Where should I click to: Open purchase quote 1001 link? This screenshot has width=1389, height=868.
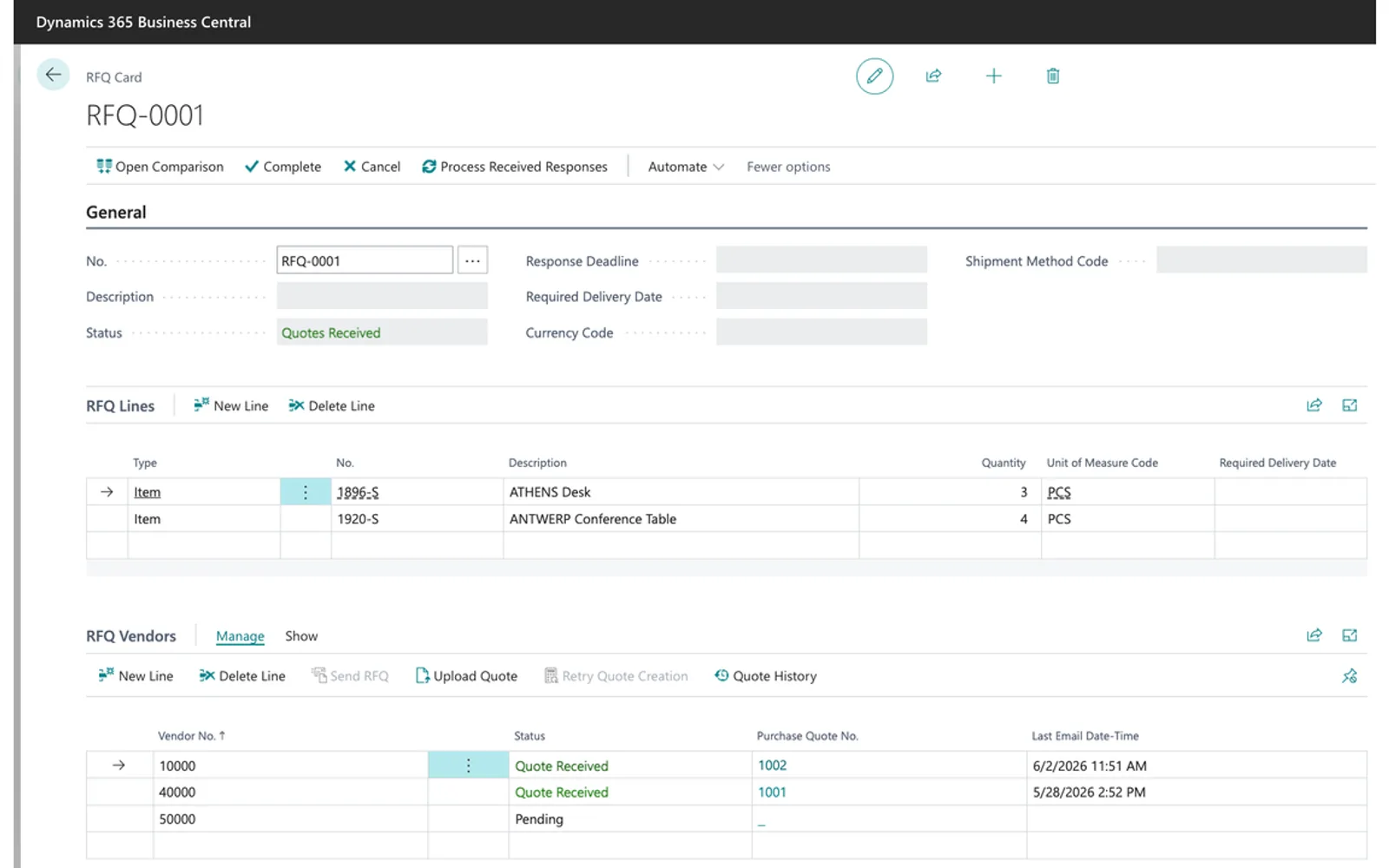tap(772, 792)
